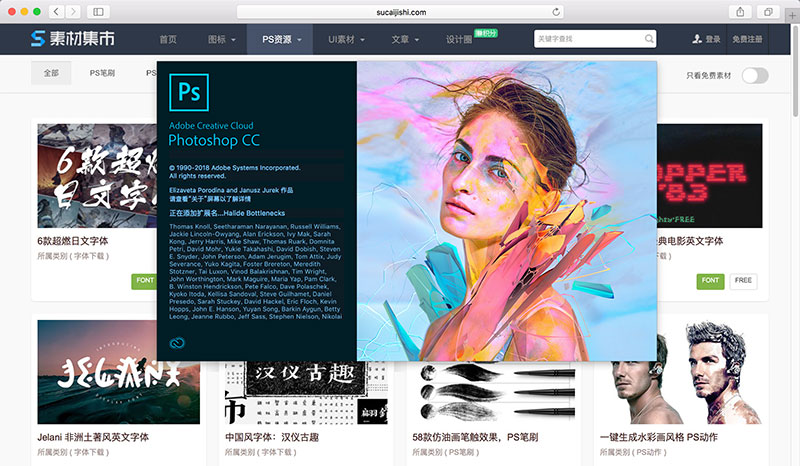
Task: Click the Ps logo on the splash screen
Action: pos(189,92)
